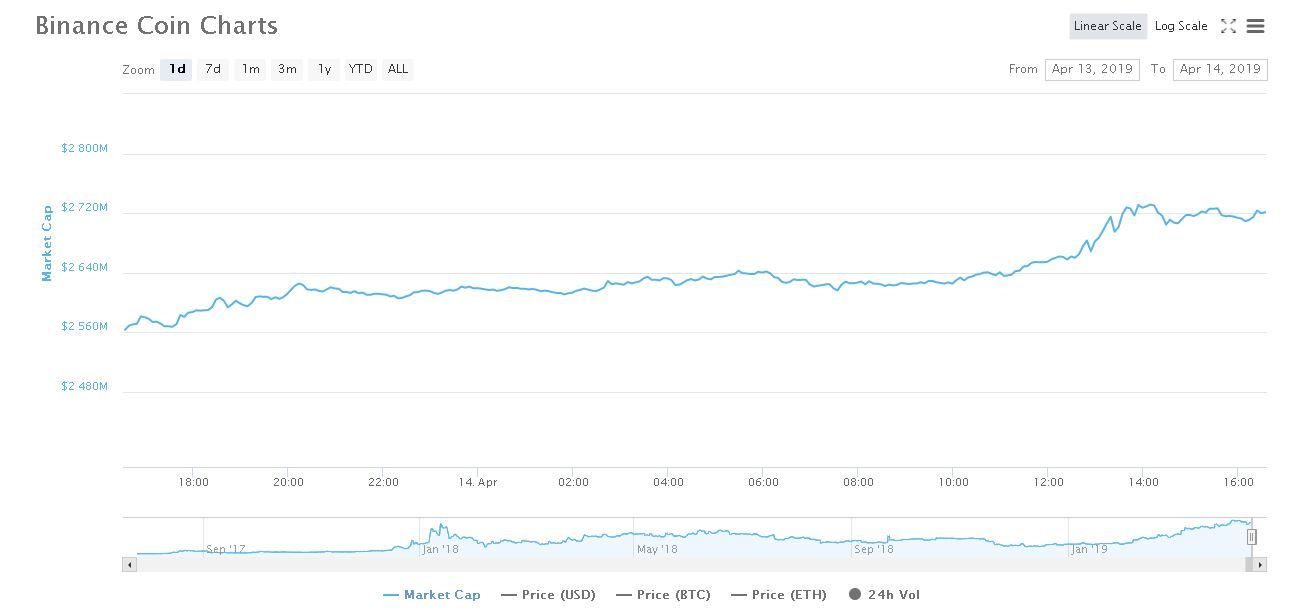Screen dimensions: 1303x610
Task: Click navigator right scroll arrow
Action: click(x=1260, y=565)
